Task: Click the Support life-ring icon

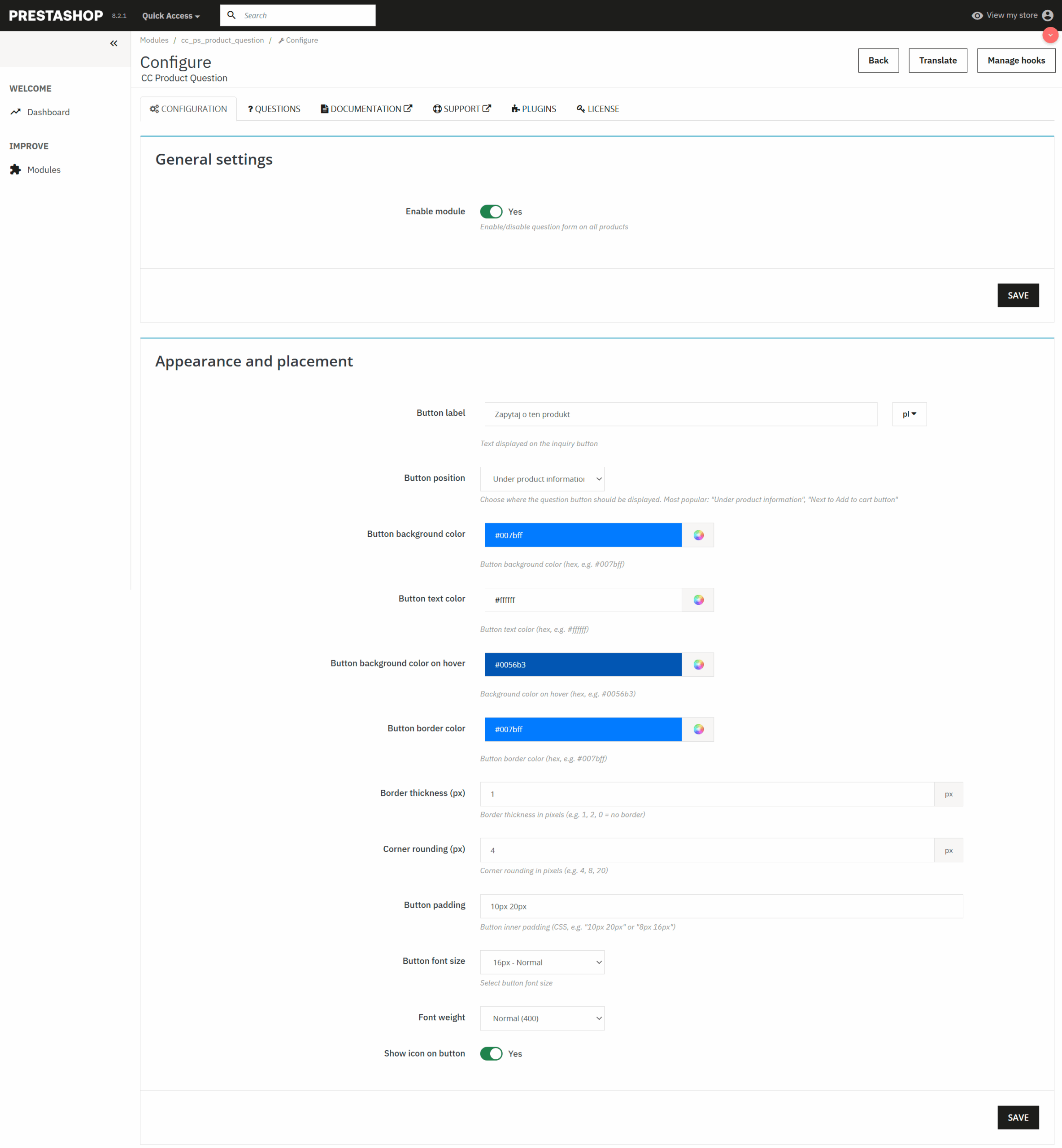Action: click(x=437, y=109)
